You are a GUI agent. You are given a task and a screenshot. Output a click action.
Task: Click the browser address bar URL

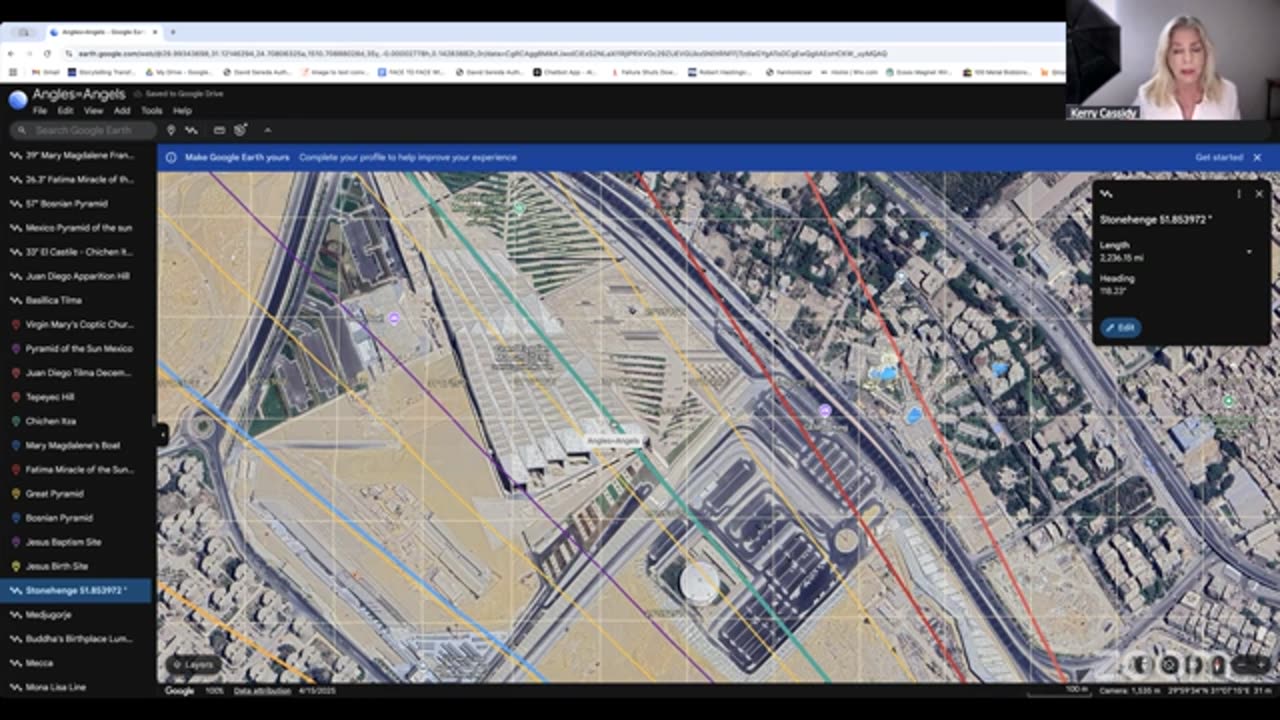[x=482, y=53]
